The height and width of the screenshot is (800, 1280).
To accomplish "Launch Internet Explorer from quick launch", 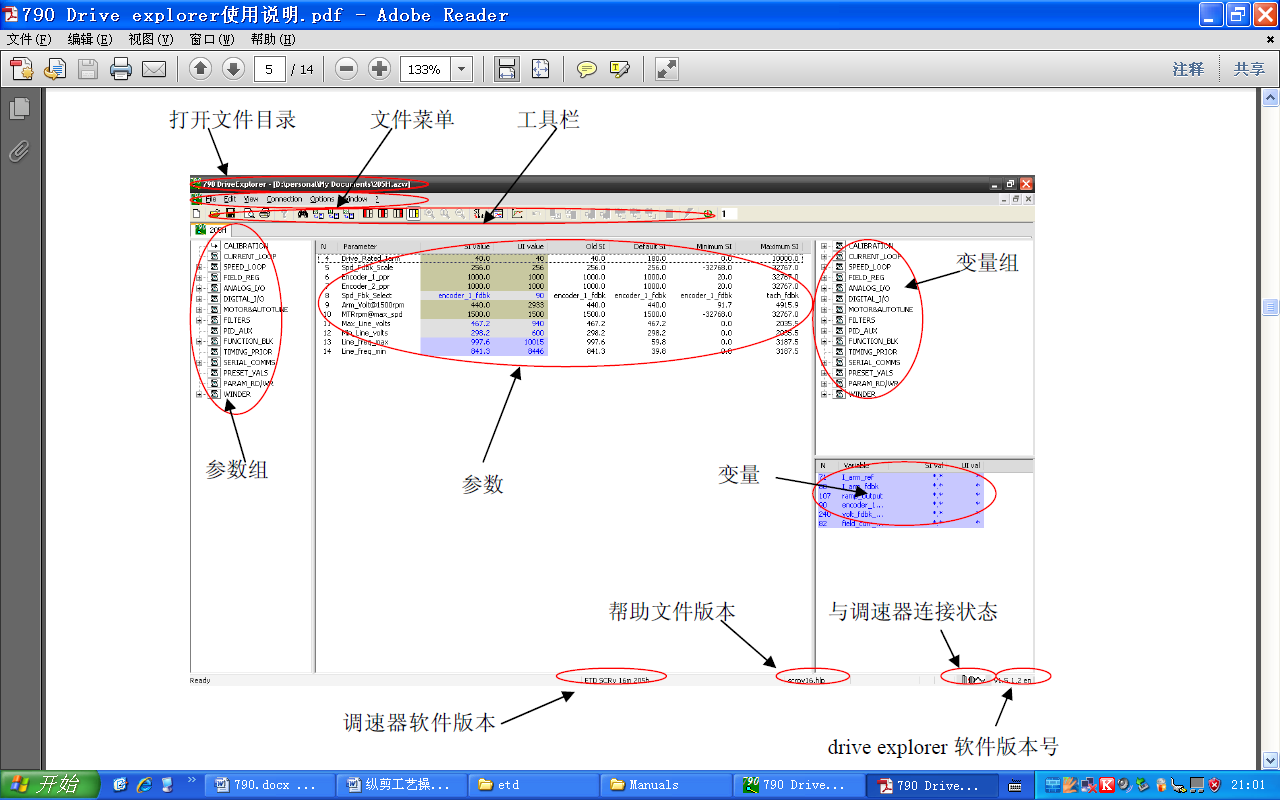I will coord(144,785).
